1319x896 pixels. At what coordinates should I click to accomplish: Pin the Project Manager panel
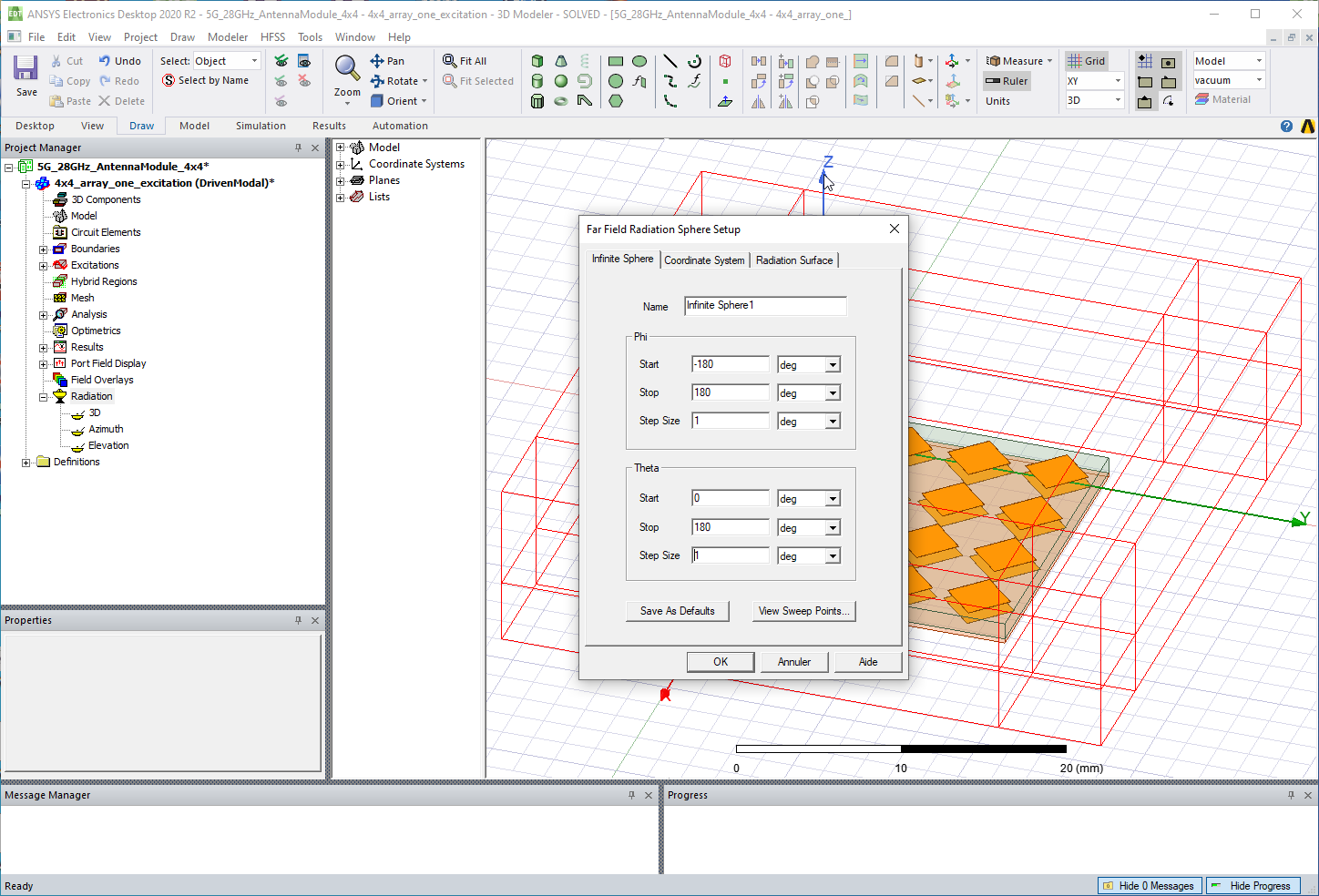[x=298, y=148]
